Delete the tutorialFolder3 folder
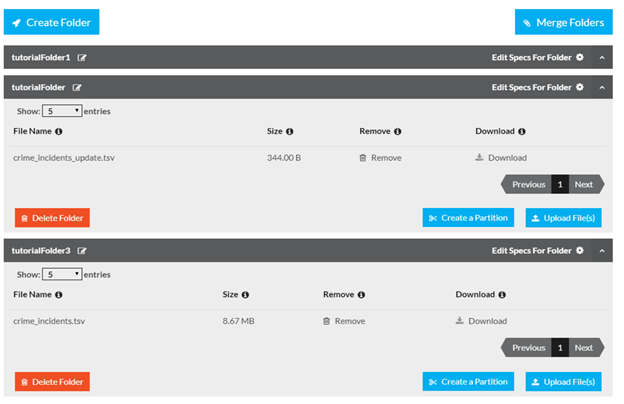 point(52,381)
